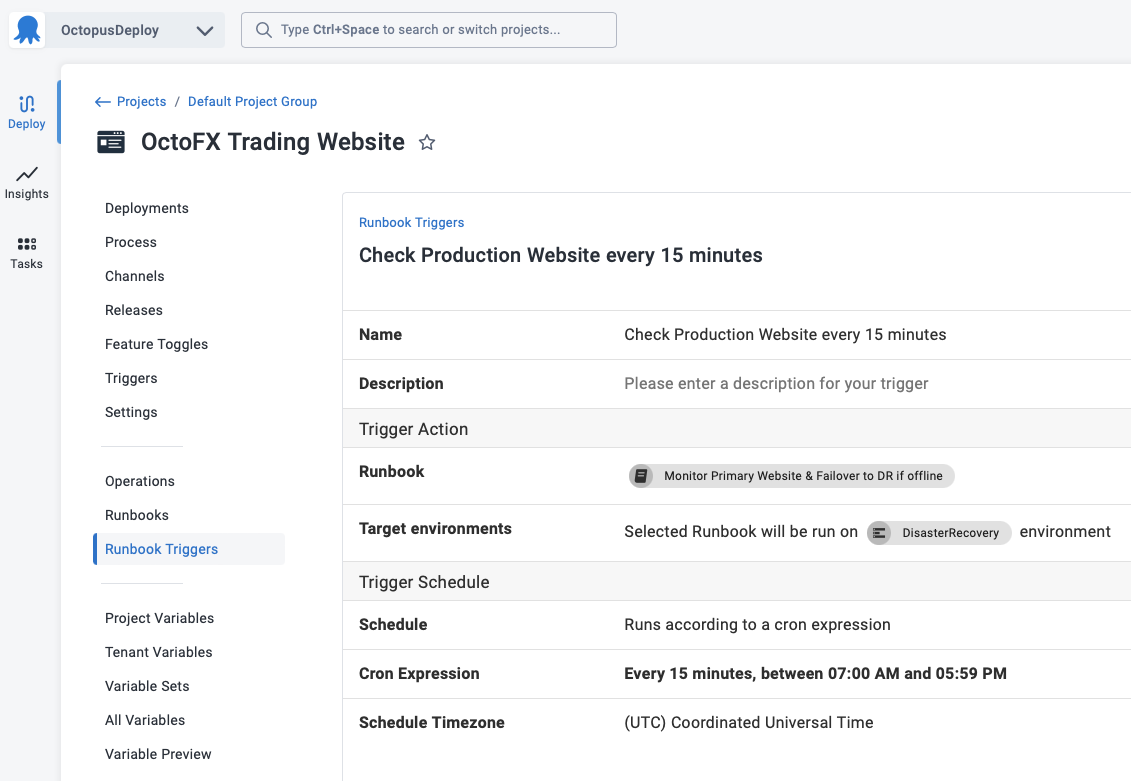
Task: Expand the Schedule row of the trigger
Action: tap(736, 625)
